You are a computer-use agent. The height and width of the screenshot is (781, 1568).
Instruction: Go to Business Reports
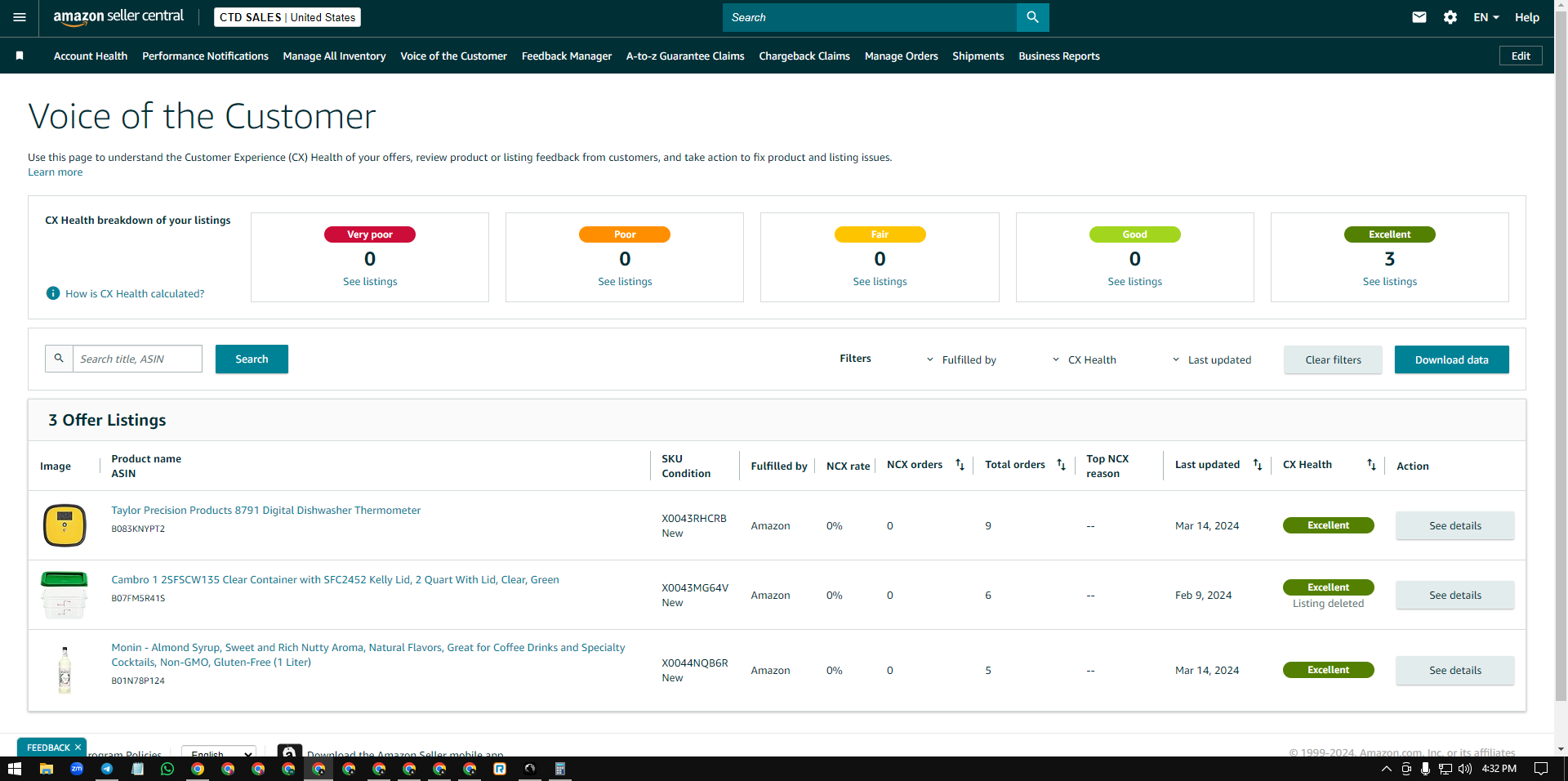click(x=1059, y=56)
